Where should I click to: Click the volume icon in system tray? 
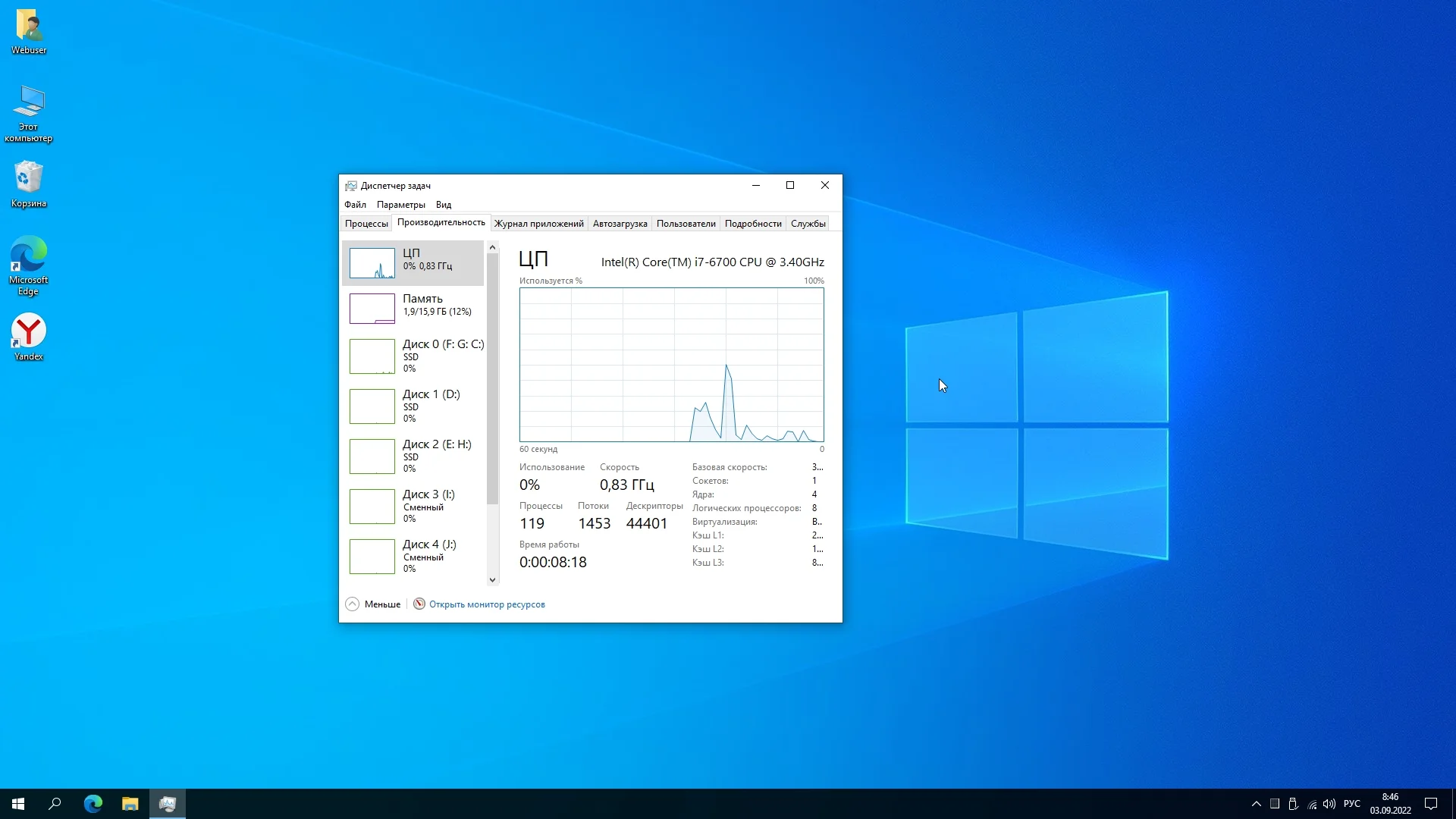(x=1329, y=804)
